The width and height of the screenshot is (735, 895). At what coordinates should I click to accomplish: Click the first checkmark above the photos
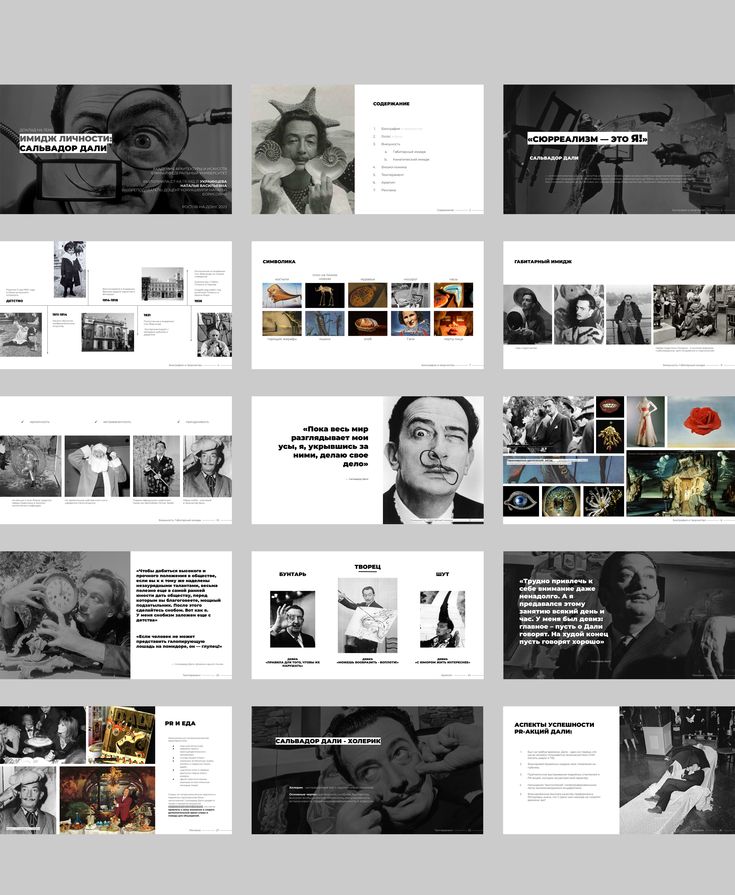pyautogui.click(x=23, y=422)
